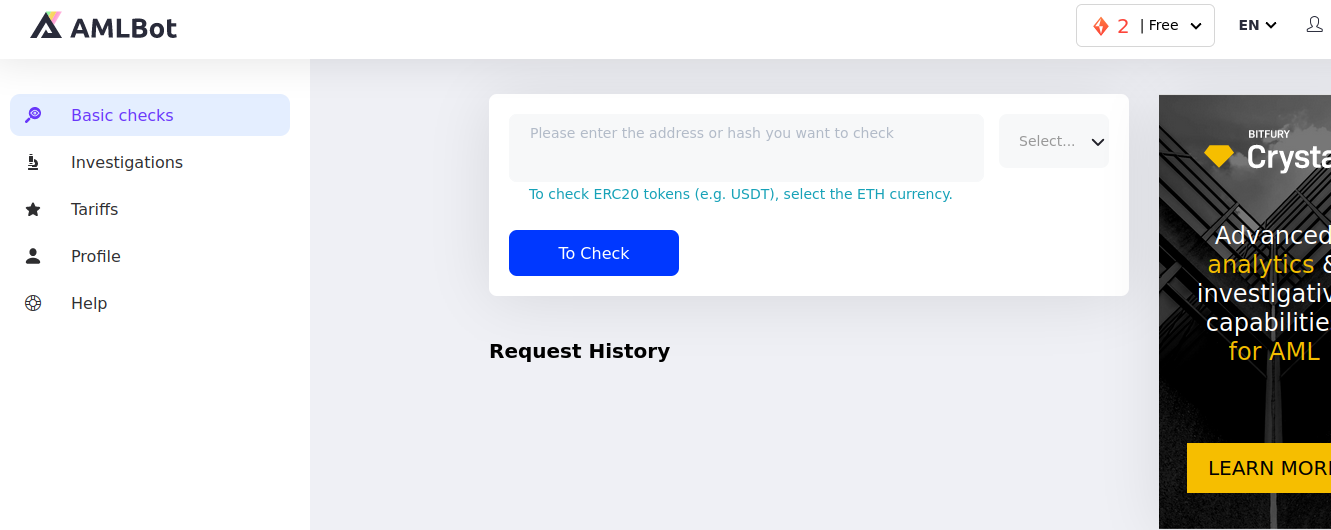This screenshot has height=530, width=1331.
Task: Click the Tariffs star icon
Action: click(33, 209)
